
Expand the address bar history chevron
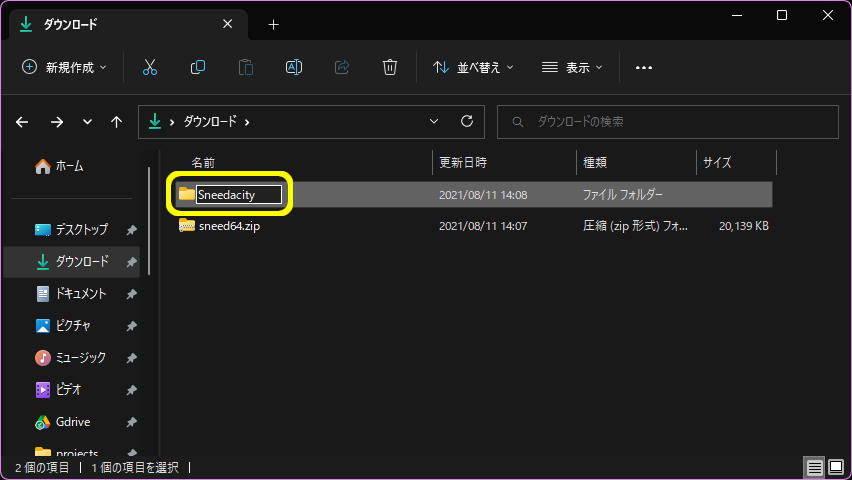434,121
